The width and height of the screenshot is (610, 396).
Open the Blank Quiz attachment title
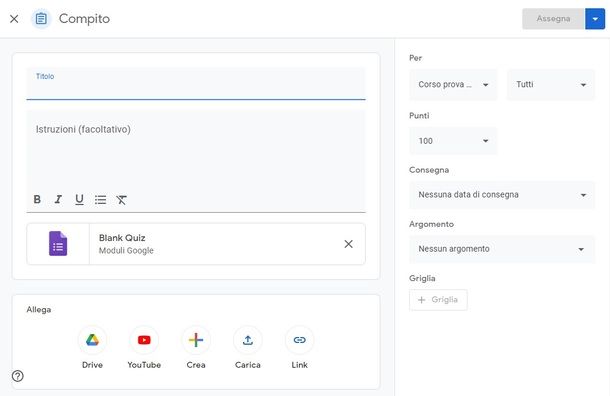point(122,238)
